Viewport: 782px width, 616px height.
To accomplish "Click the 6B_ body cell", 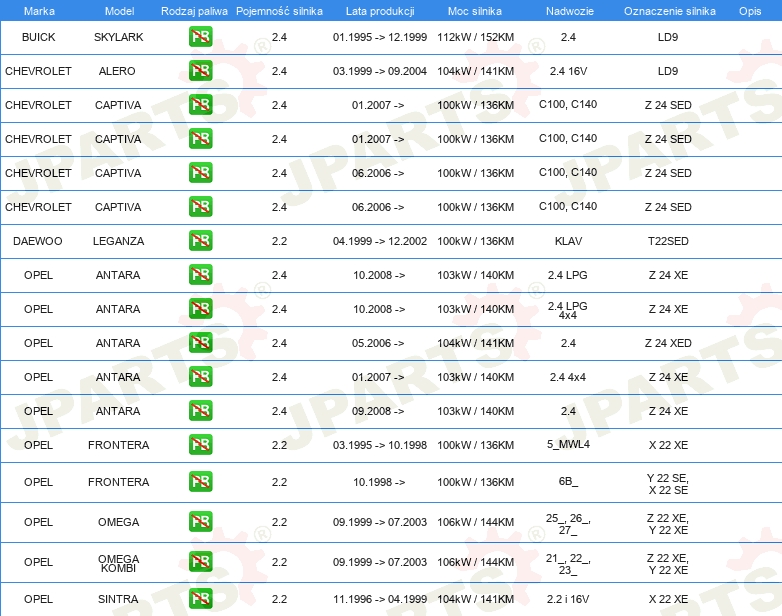I will 568,481.
